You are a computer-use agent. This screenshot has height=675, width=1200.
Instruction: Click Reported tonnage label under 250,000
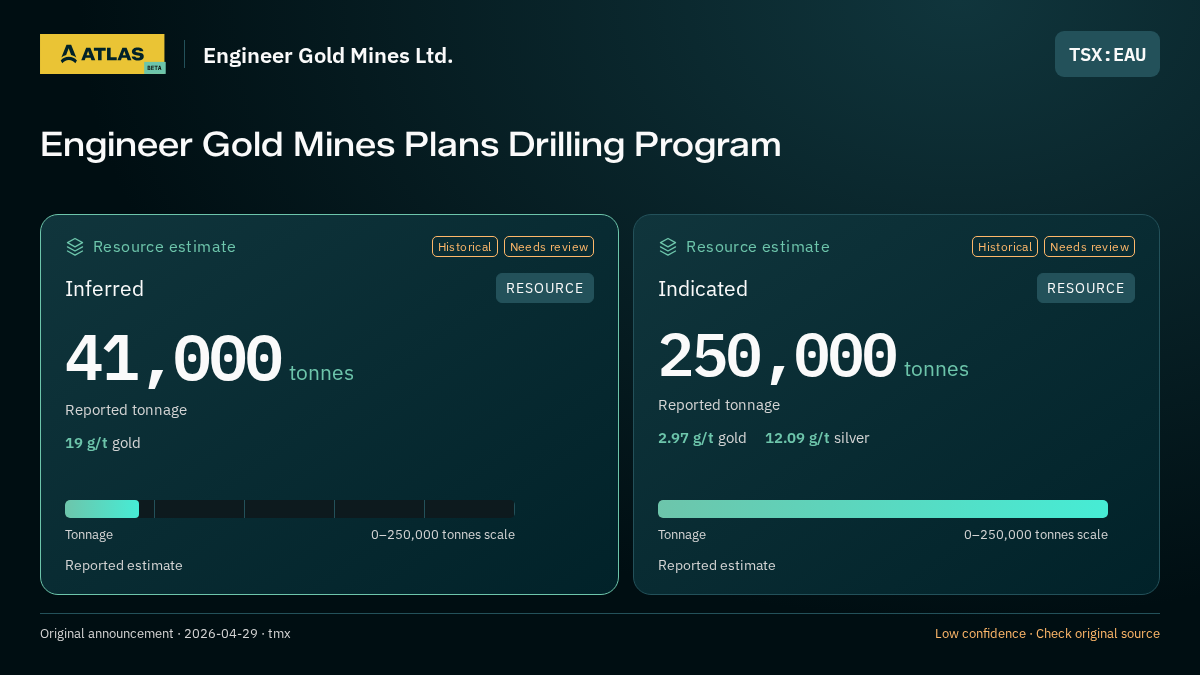pos(719,405)
